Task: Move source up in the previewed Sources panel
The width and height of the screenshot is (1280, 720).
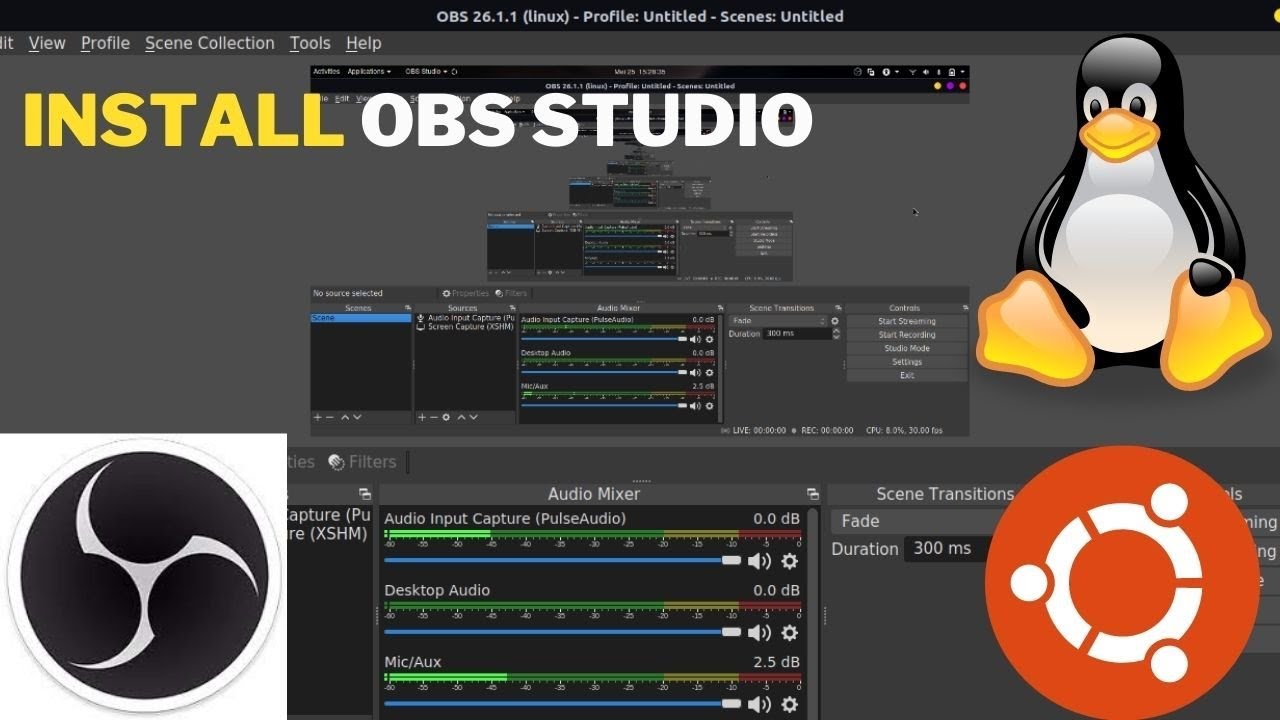Action: (461, 417)
